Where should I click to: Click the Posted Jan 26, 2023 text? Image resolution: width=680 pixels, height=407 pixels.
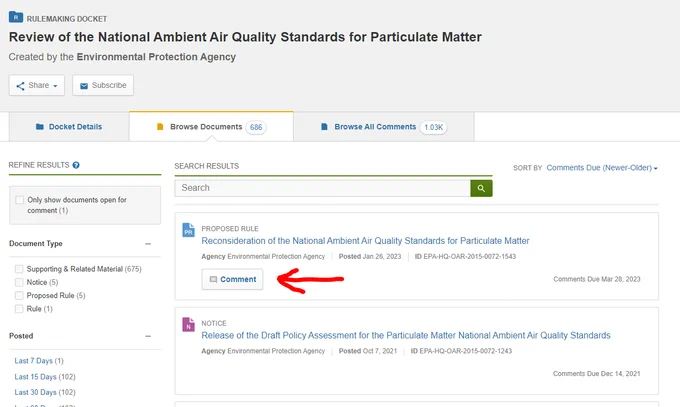pos(370,256)
